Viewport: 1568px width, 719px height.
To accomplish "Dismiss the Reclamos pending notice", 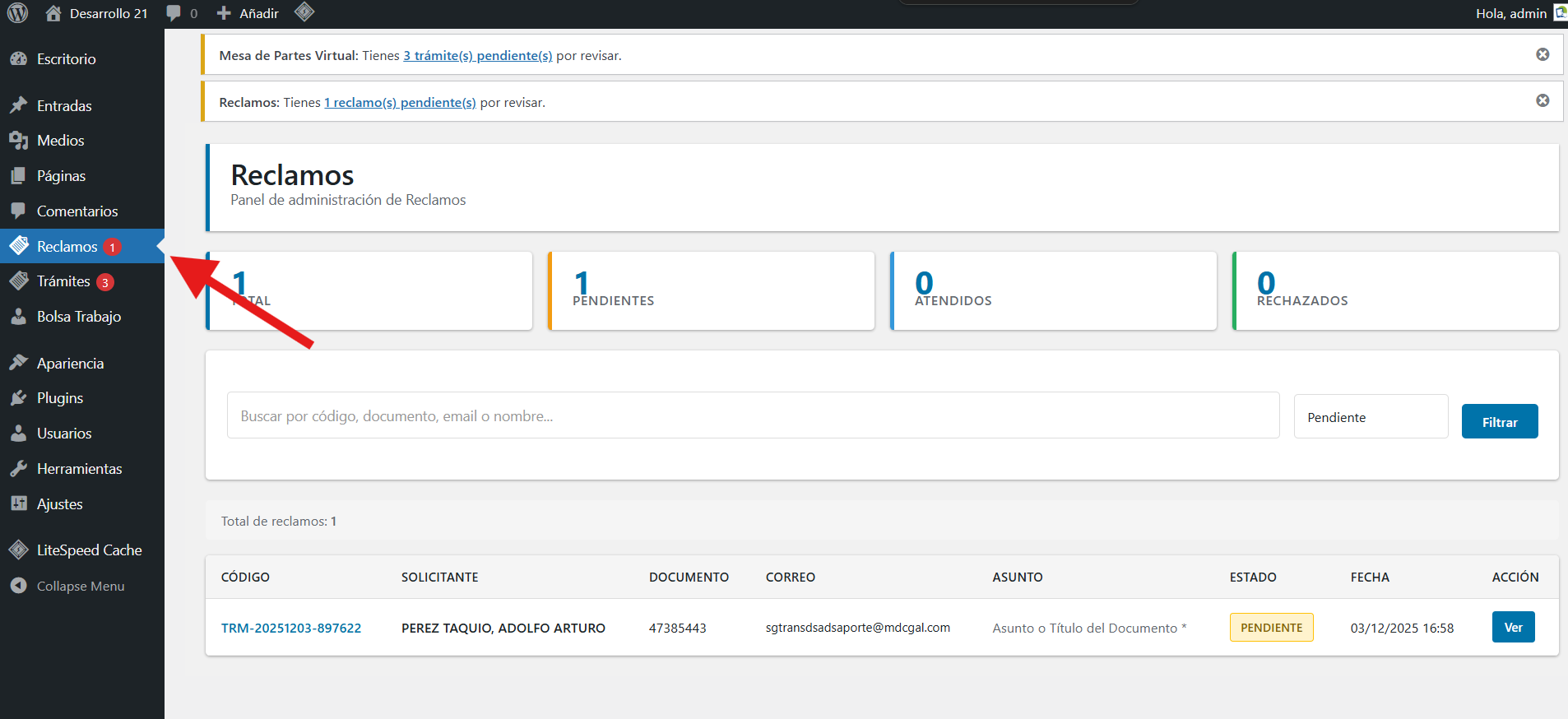I will (1542, 100).
